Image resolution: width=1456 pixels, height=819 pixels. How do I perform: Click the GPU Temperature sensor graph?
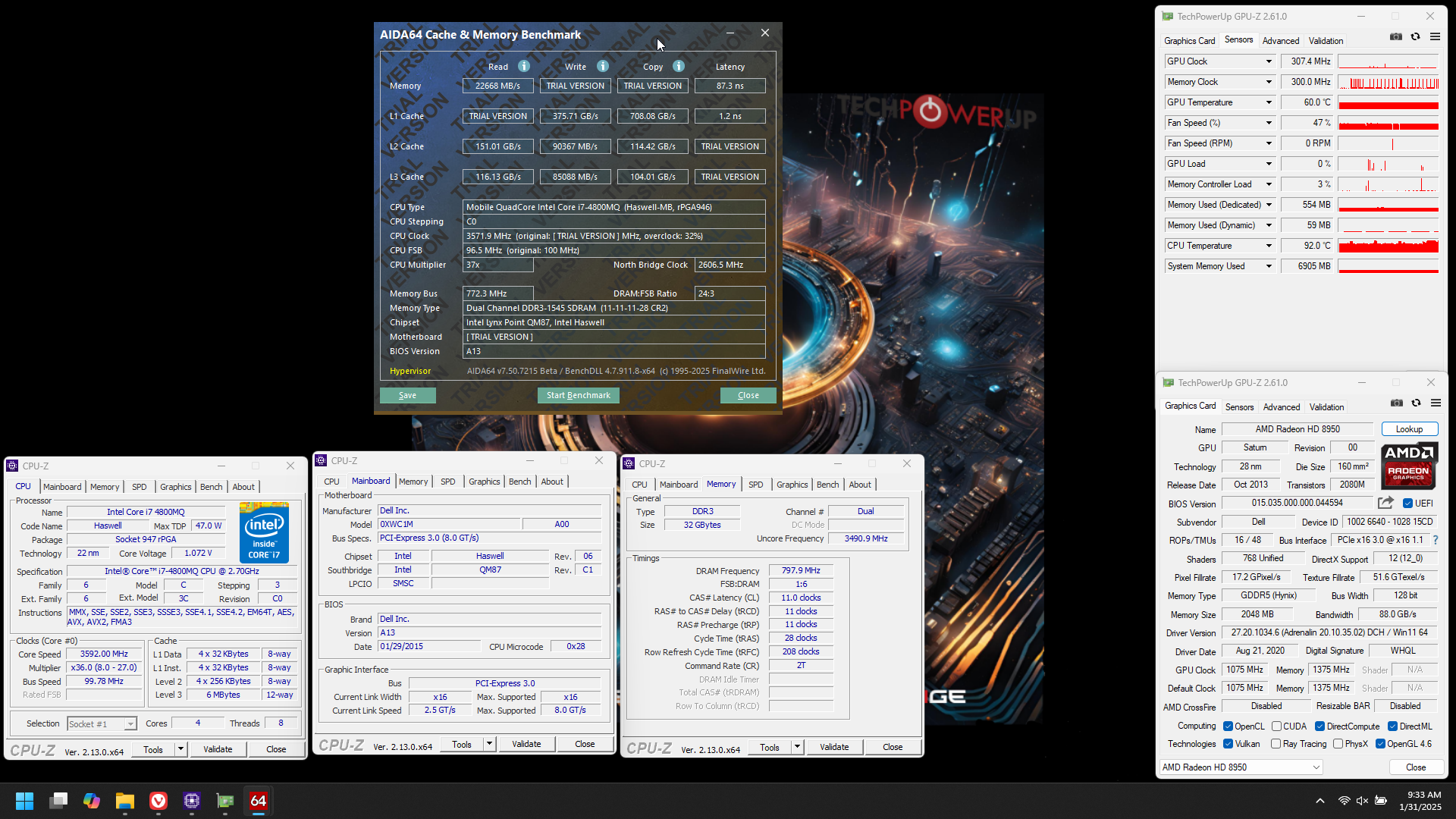click(x=1389, y=102)
